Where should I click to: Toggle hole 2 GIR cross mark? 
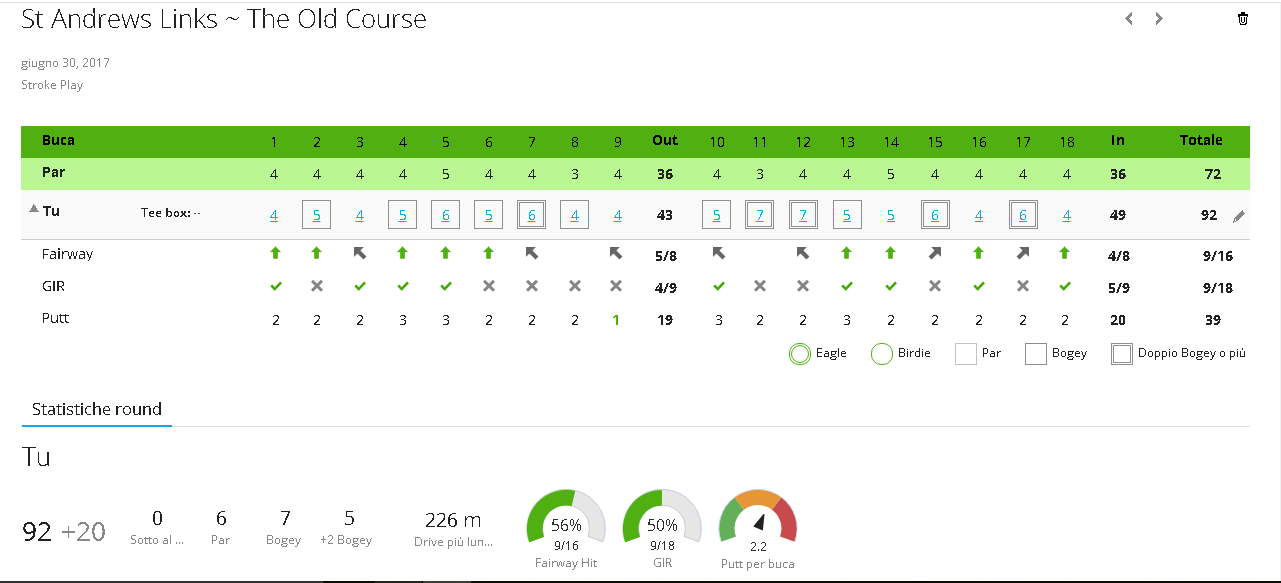point(317,287)
